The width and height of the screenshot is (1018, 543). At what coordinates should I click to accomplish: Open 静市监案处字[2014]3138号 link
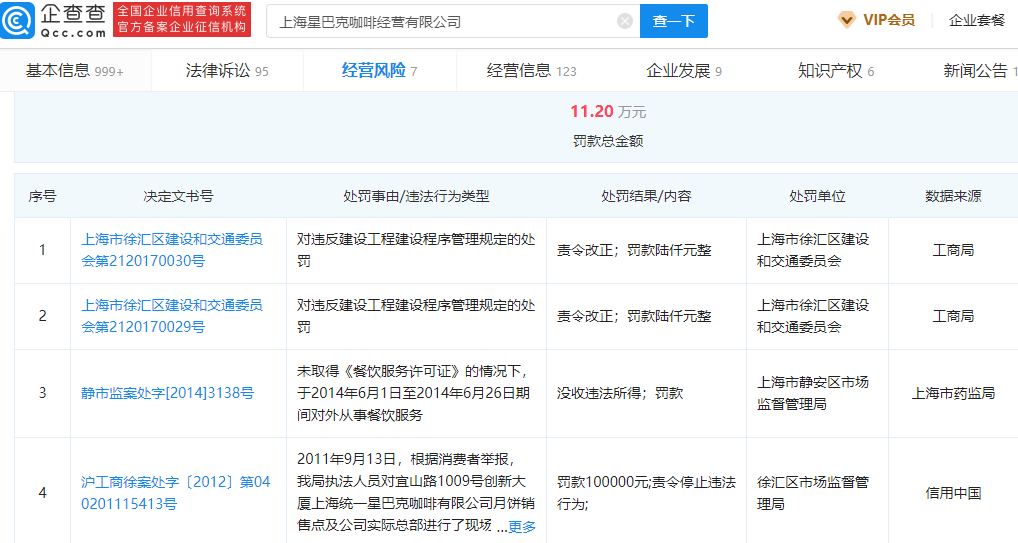(168, 393)
